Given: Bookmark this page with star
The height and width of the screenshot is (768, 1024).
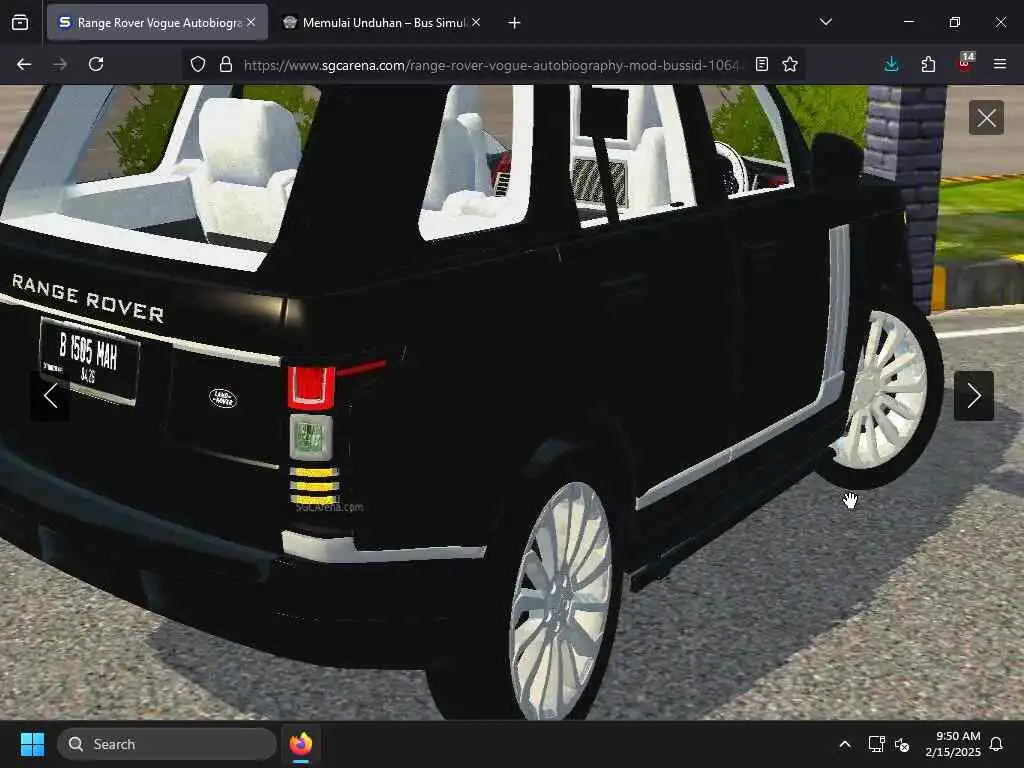Looking at the screenshot, I should coord(790,64).
